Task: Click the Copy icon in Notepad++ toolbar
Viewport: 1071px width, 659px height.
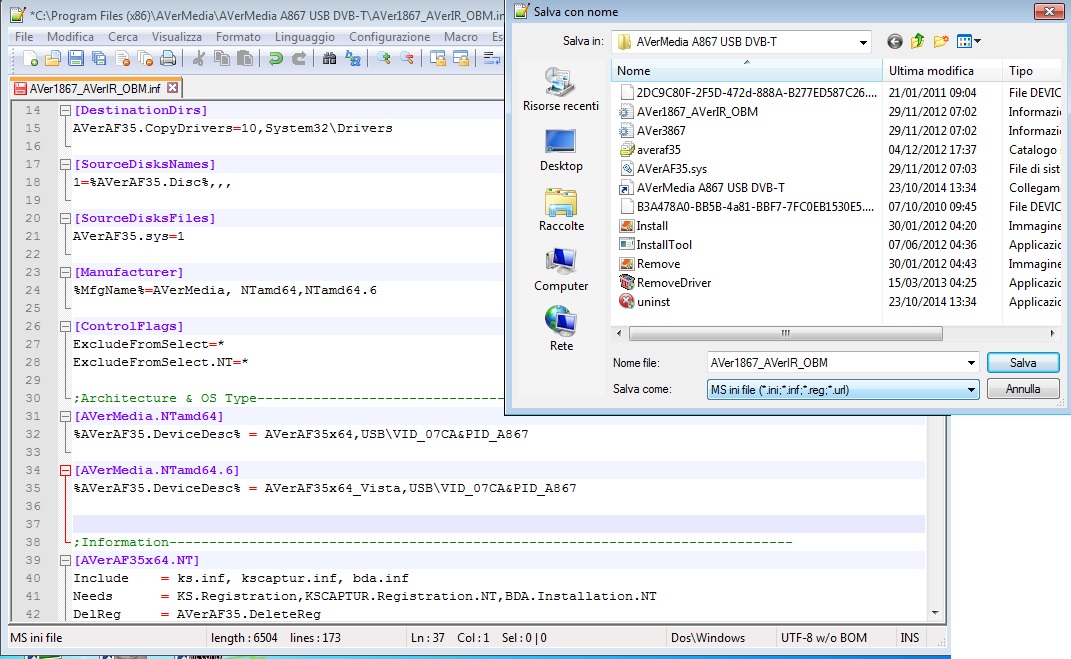Action: 222,59
